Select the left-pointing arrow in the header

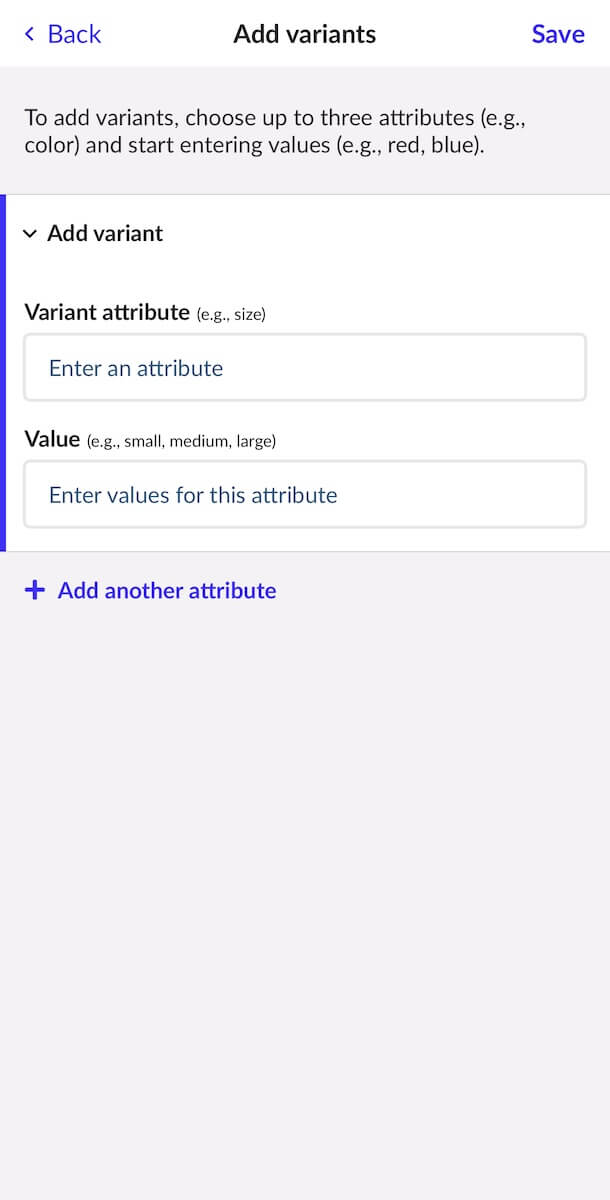coord(28,34)
